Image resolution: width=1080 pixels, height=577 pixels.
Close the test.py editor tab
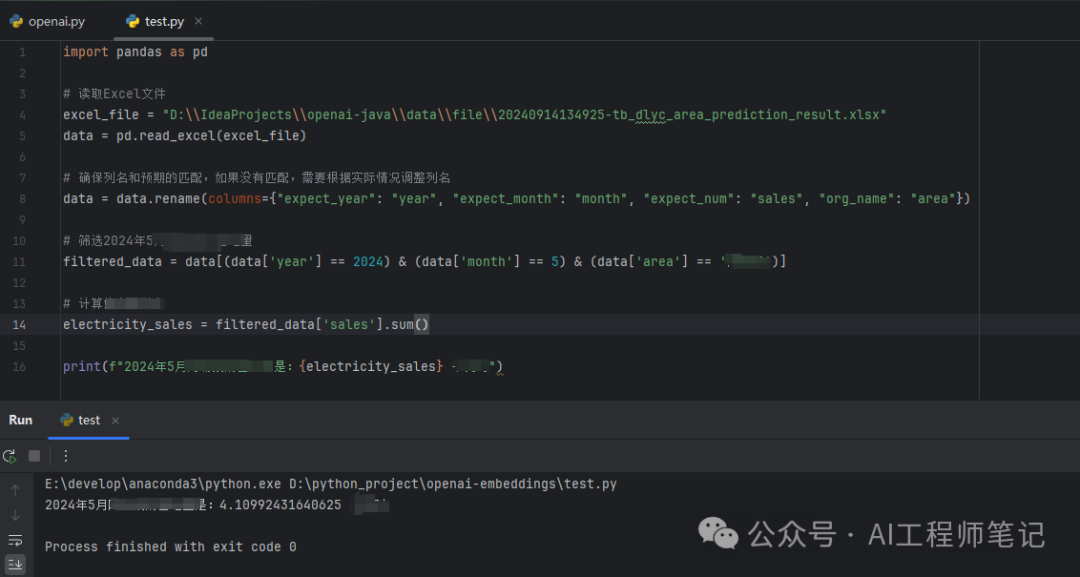pyautogui.click(x=198, y=21)
